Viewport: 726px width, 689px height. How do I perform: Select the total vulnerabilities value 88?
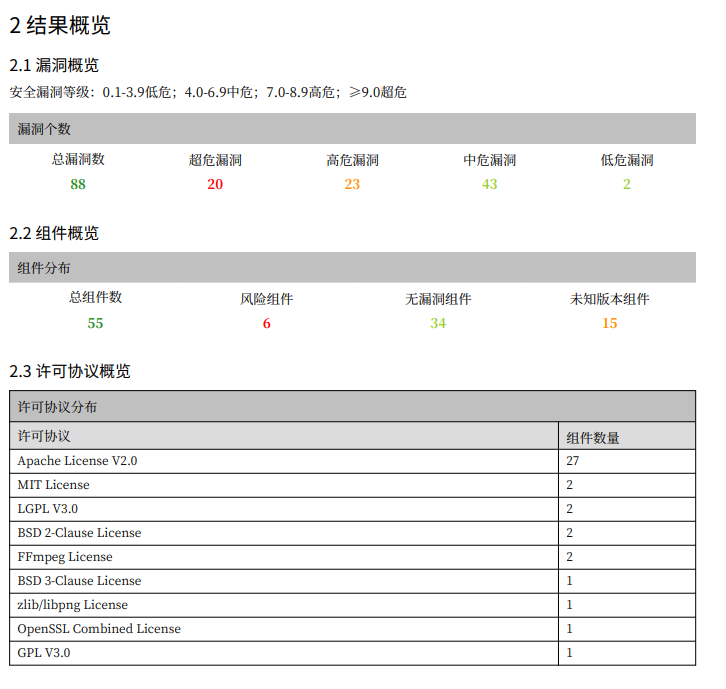[x=78, y=184]
